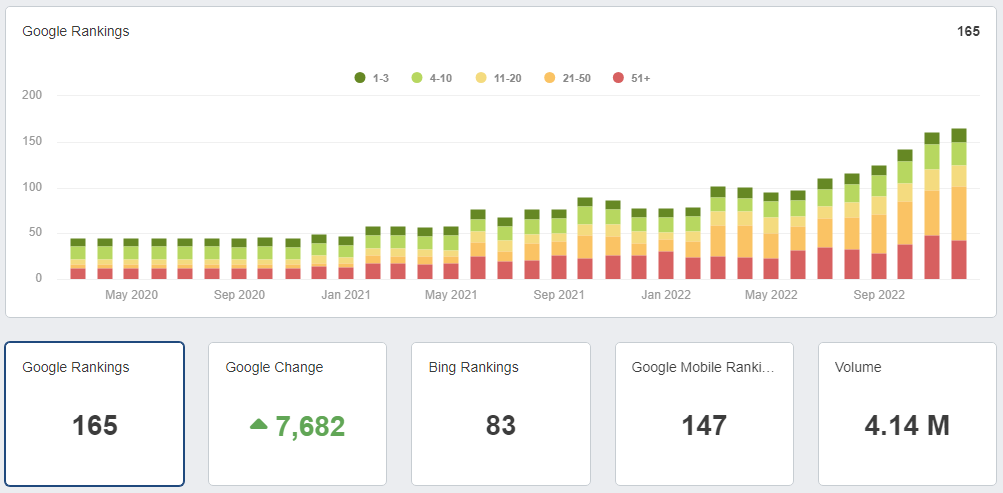Toggle the 21-50 legend series

567,78
